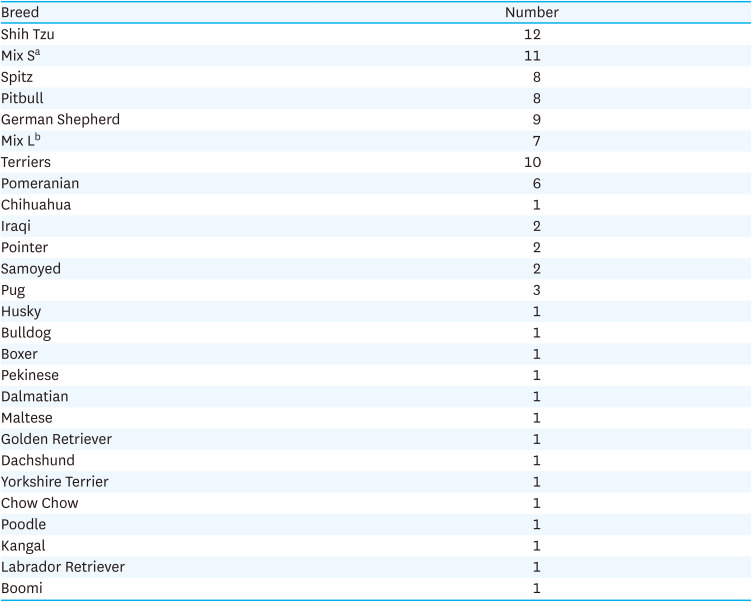Select the Chow Chow breed name
The image size is (752, 602).
39,503
